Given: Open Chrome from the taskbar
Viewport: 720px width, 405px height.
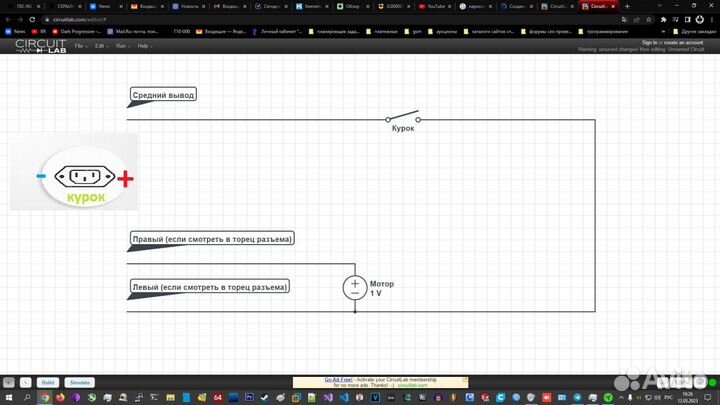Looking at the screenshot, I should (46, 397).
